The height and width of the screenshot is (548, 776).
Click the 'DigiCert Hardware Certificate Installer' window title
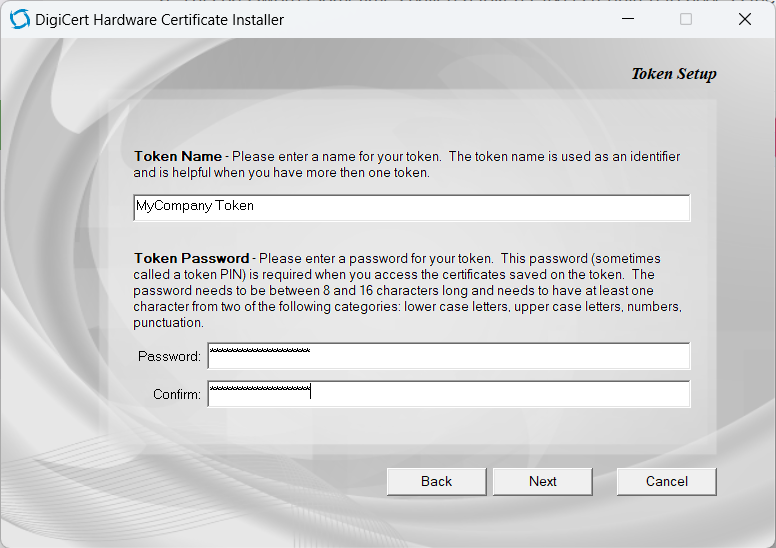[159, 20]
